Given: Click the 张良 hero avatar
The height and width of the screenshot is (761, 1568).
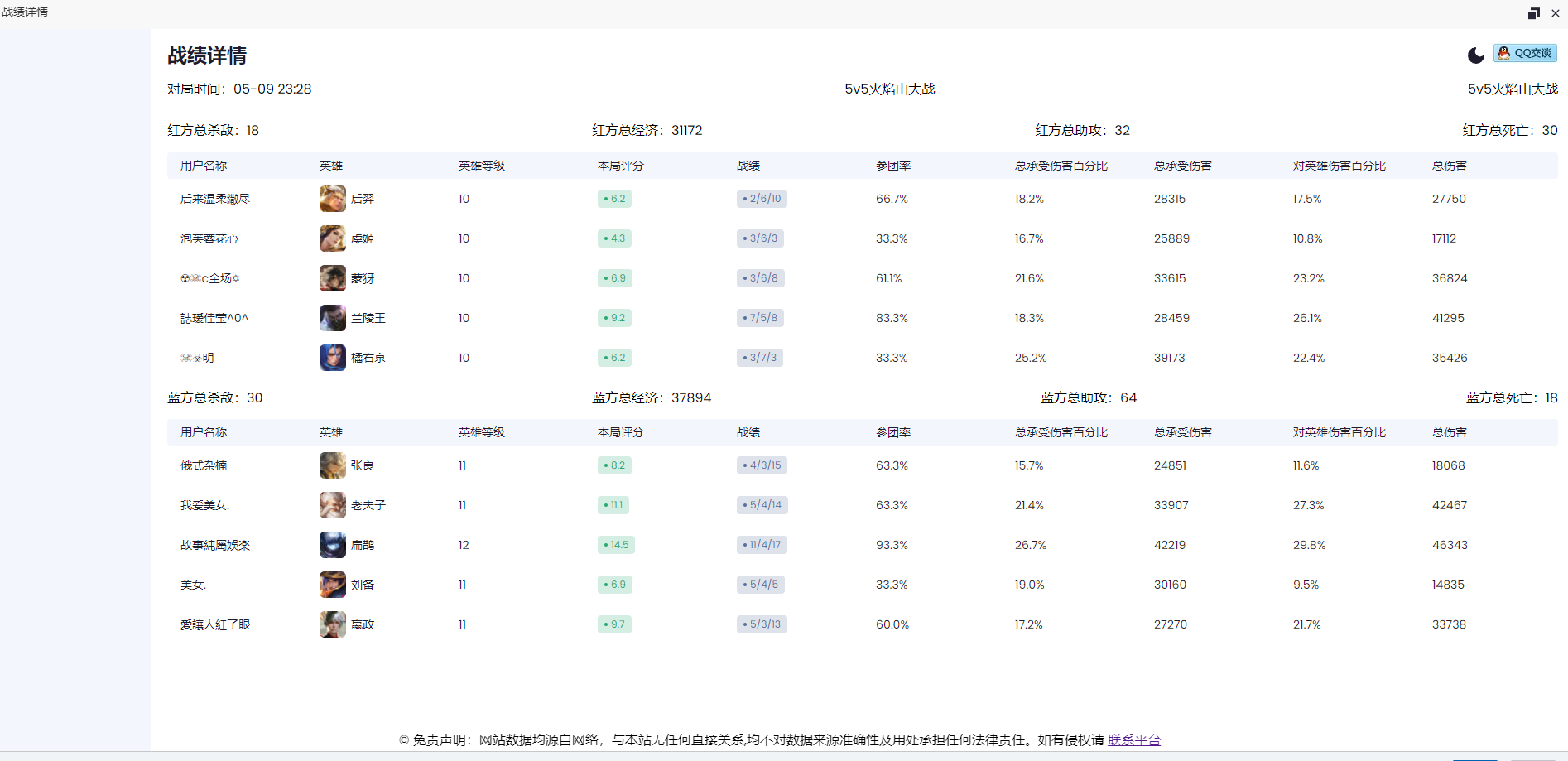Looking at the screenshot, I should (x=333, y=465).
